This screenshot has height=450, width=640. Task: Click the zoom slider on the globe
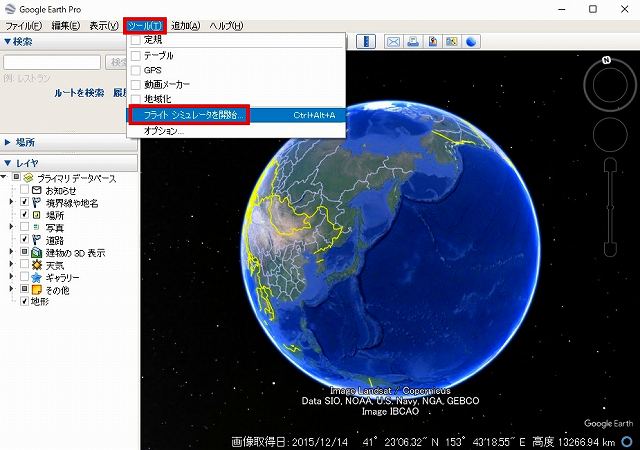(x=610, y=208)
